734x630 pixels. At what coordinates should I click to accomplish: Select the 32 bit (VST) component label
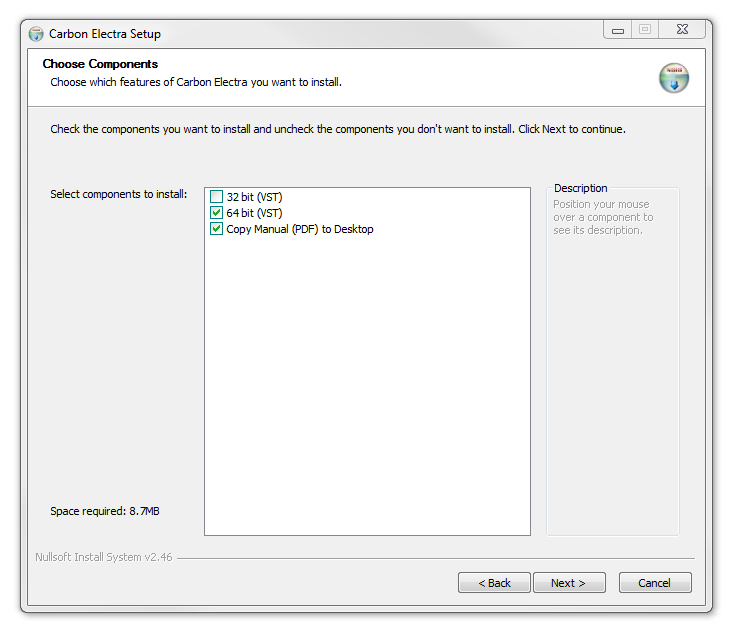254,197
